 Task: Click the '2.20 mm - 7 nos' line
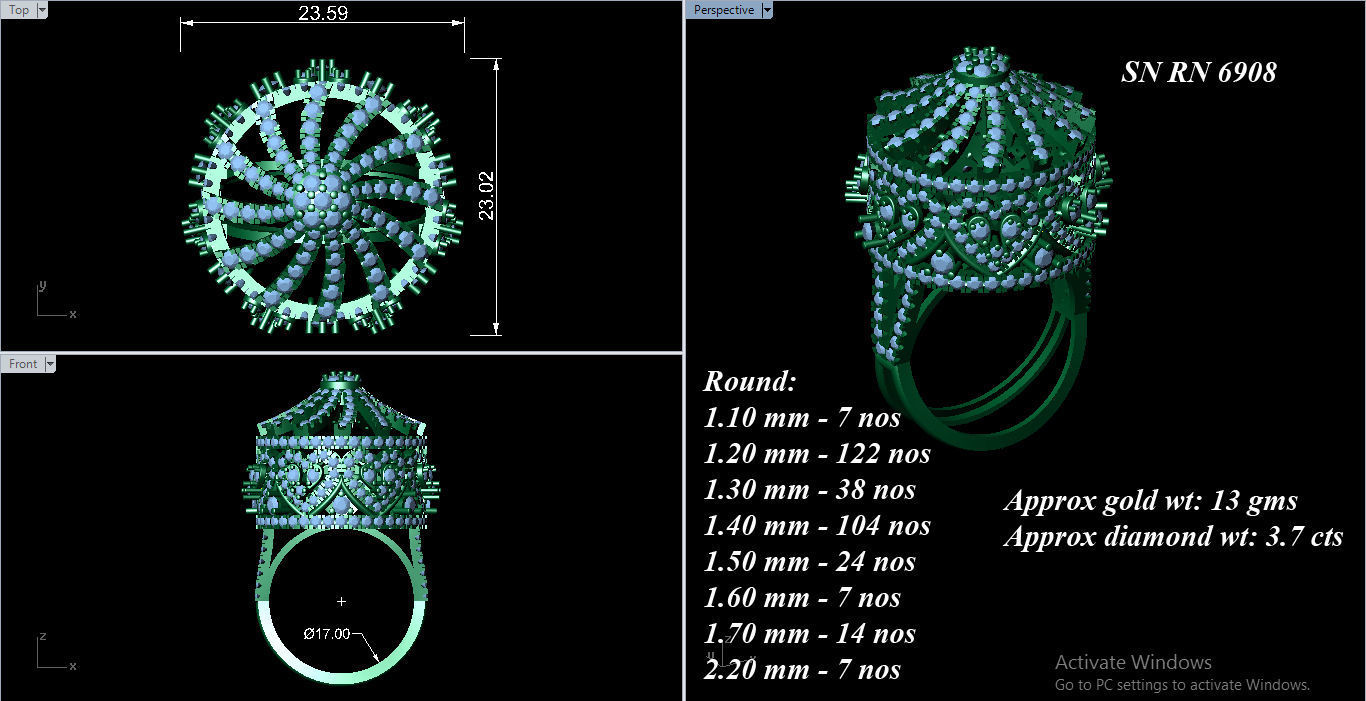click(x=802, y=669)
